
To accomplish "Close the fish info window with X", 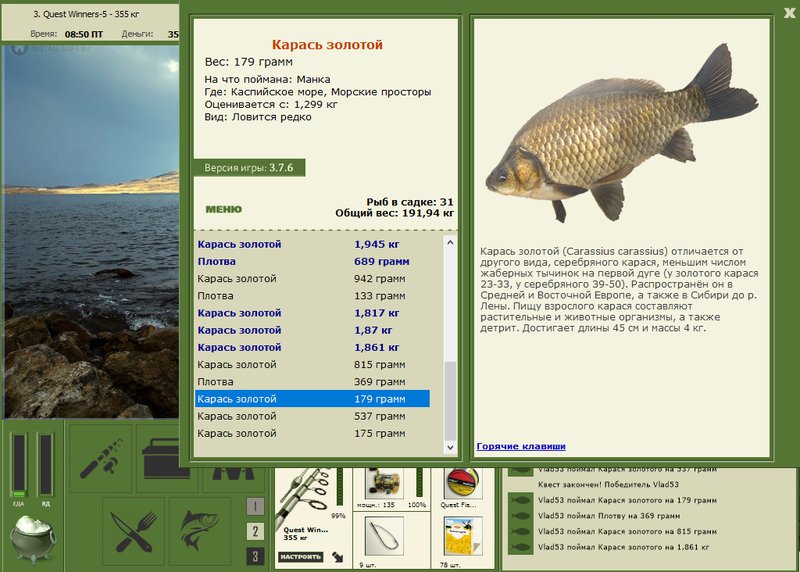I will [789, 13].
